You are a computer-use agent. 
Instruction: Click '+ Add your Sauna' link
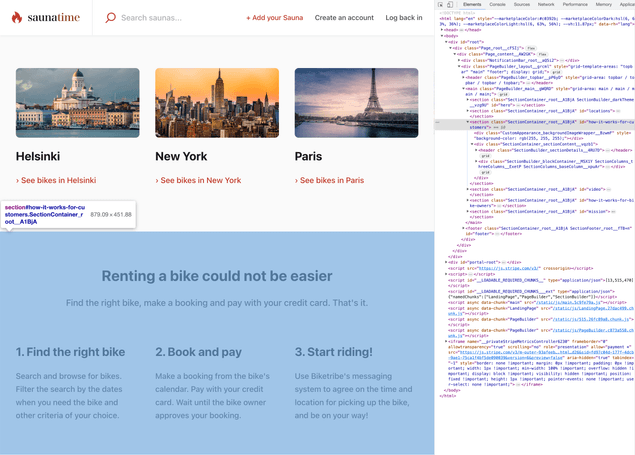(x=275, y=18)
